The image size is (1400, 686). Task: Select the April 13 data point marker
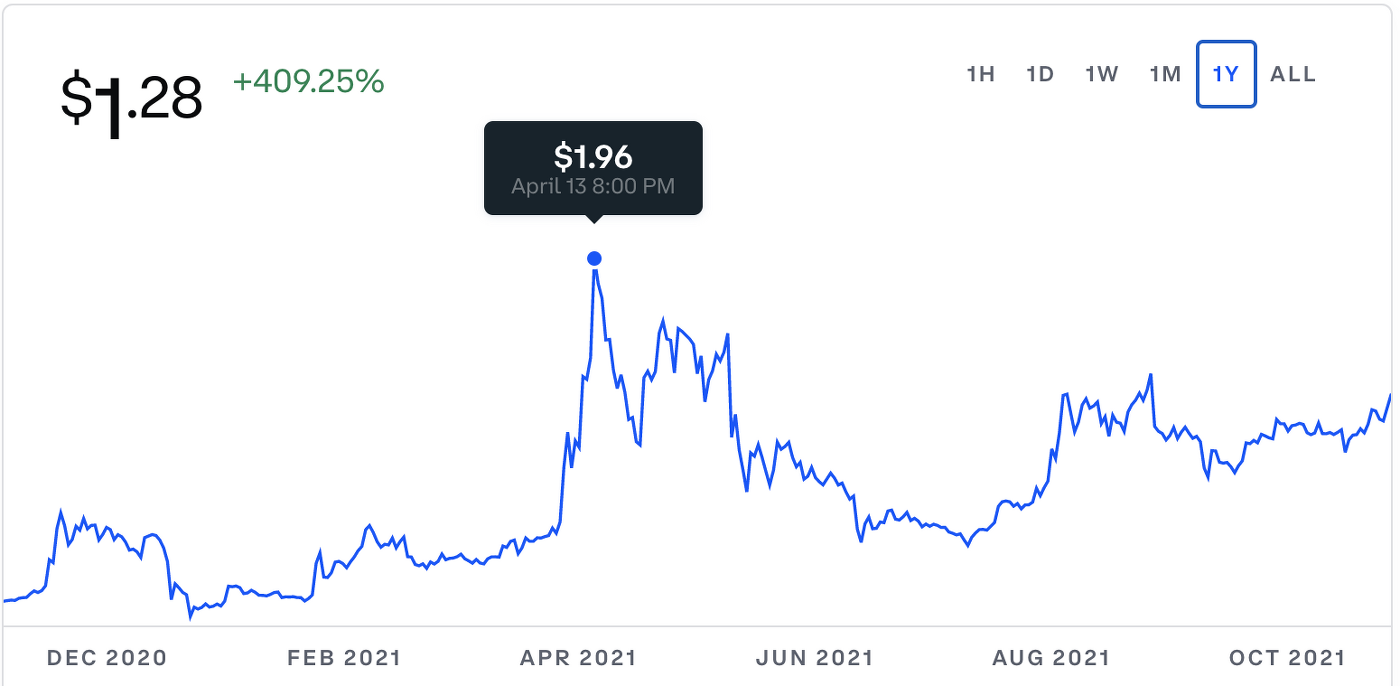tap(595, 257)
